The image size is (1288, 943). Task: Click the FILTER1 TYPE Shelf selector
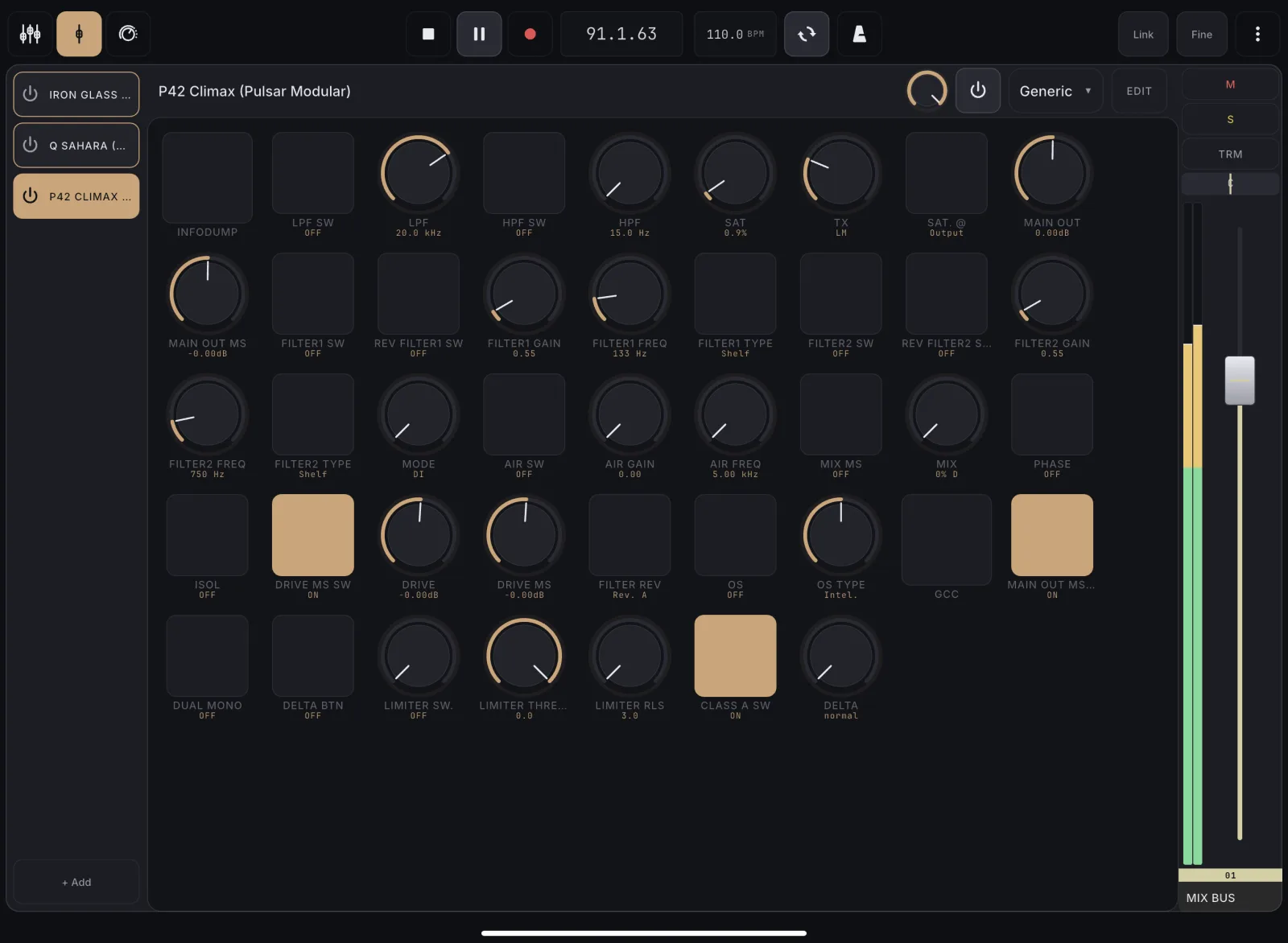[735, 294]
